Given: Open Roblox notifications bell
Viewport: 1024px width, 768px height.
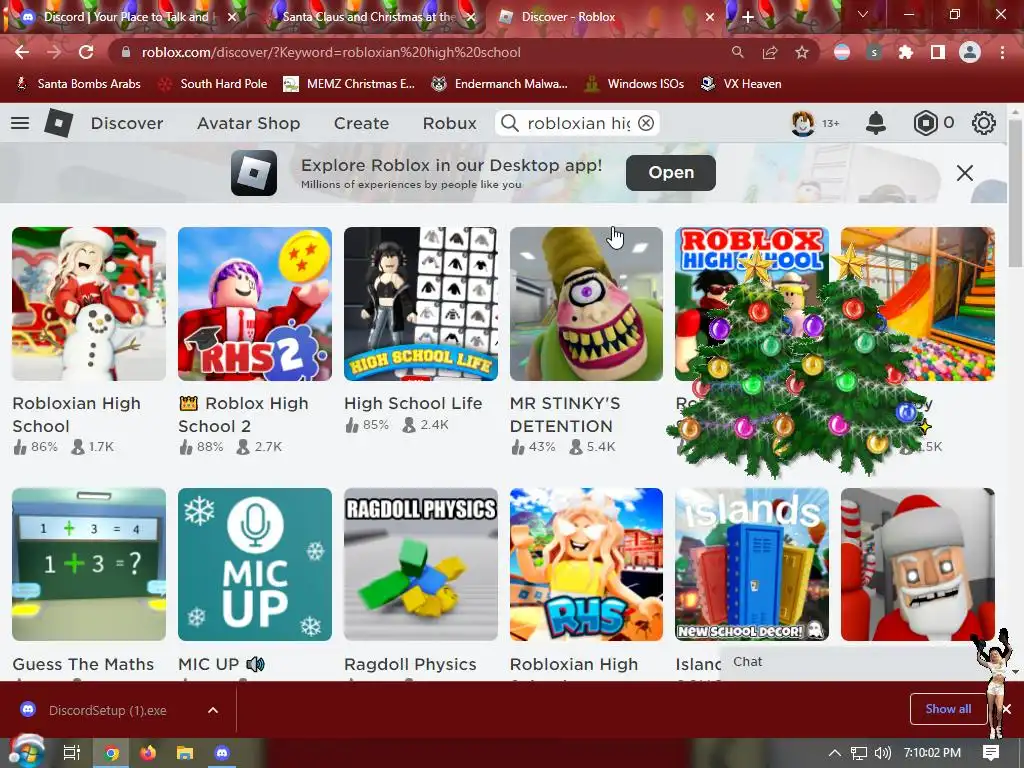Looking at the screenshot, I should [876, 123].
